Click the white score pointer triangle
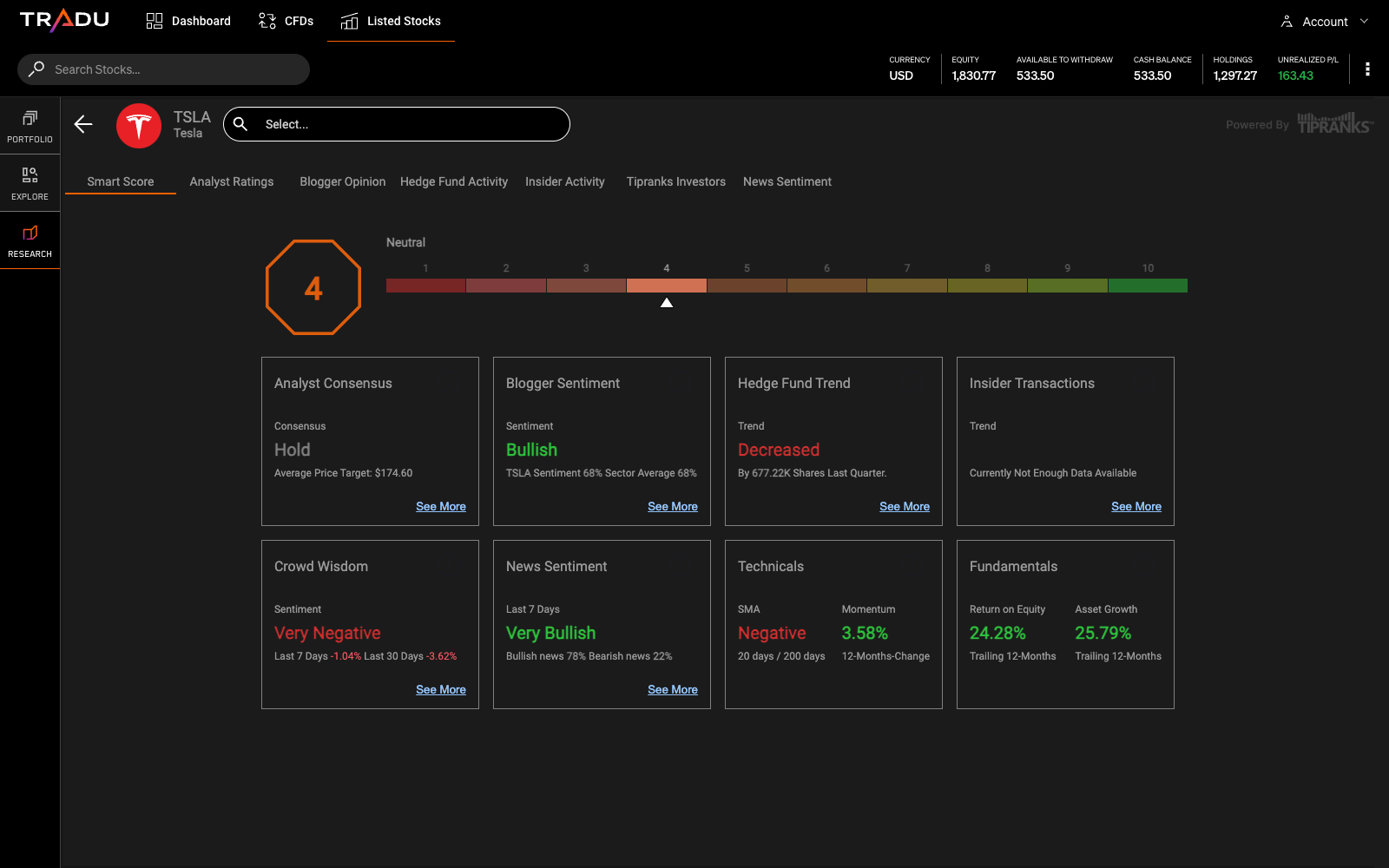Viewport: 1389px width, 868px height. coord(667,303)
